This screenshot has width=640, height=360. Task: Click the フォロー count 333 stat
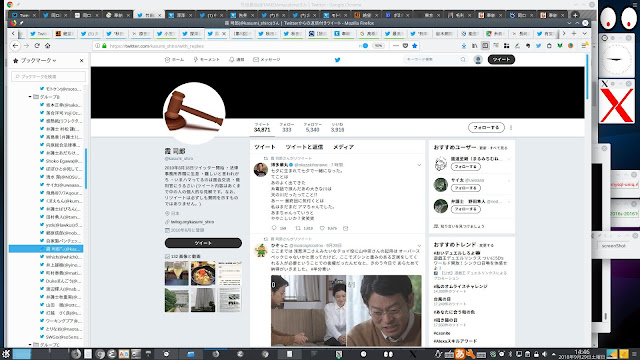(x=287, y=127)
